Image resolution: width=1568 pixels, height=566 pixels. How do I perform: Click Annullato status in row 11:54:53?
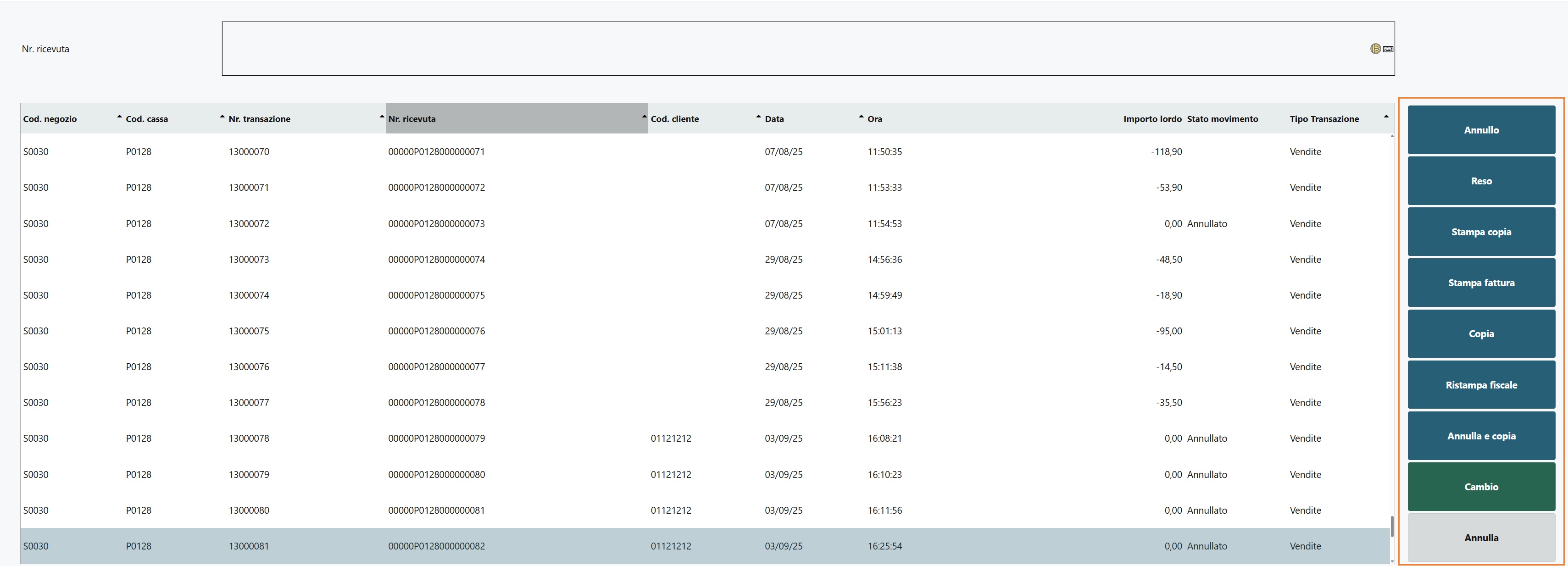tap(1207, 223)
